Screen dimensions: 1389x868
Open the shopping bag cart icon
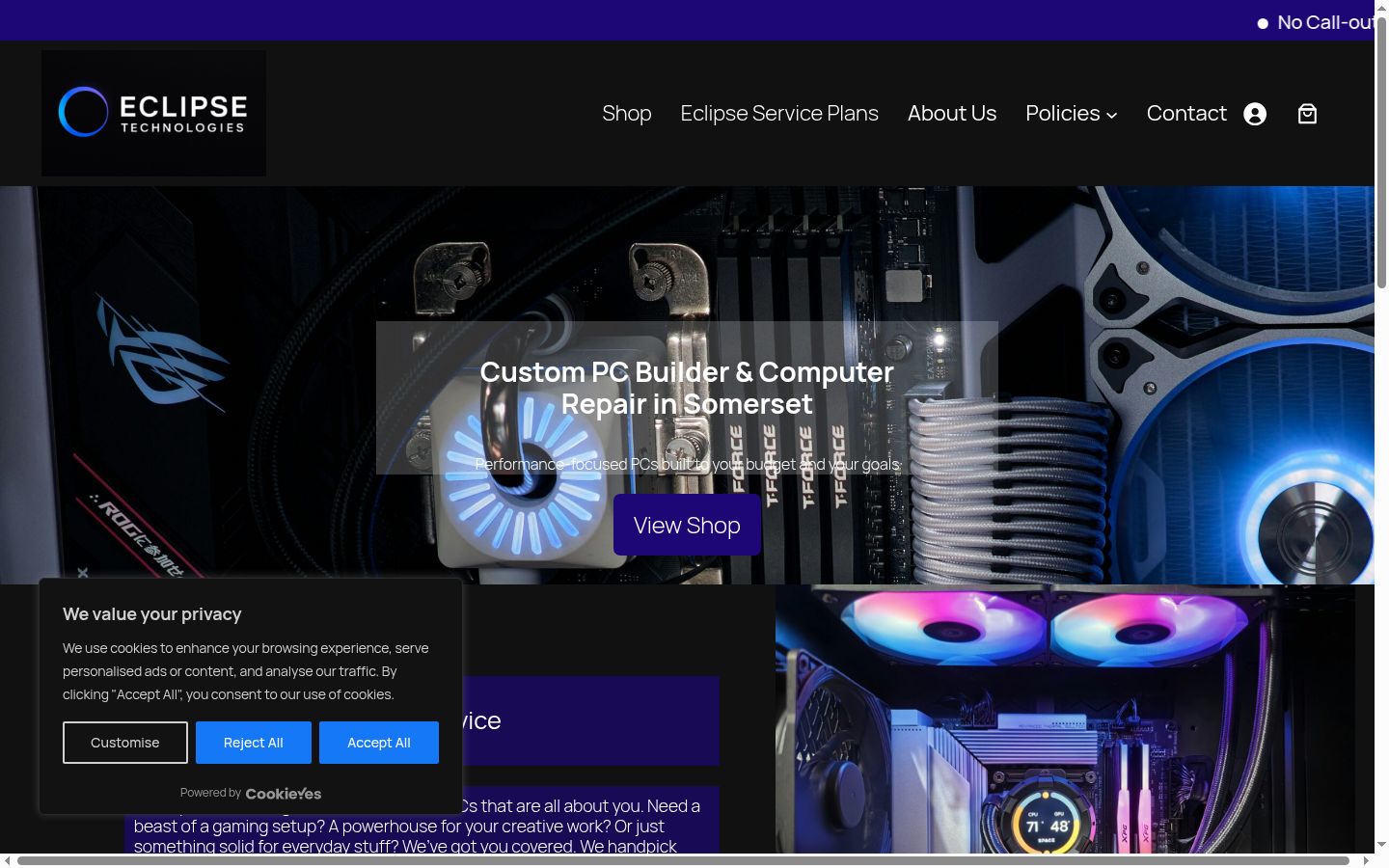1307,114
